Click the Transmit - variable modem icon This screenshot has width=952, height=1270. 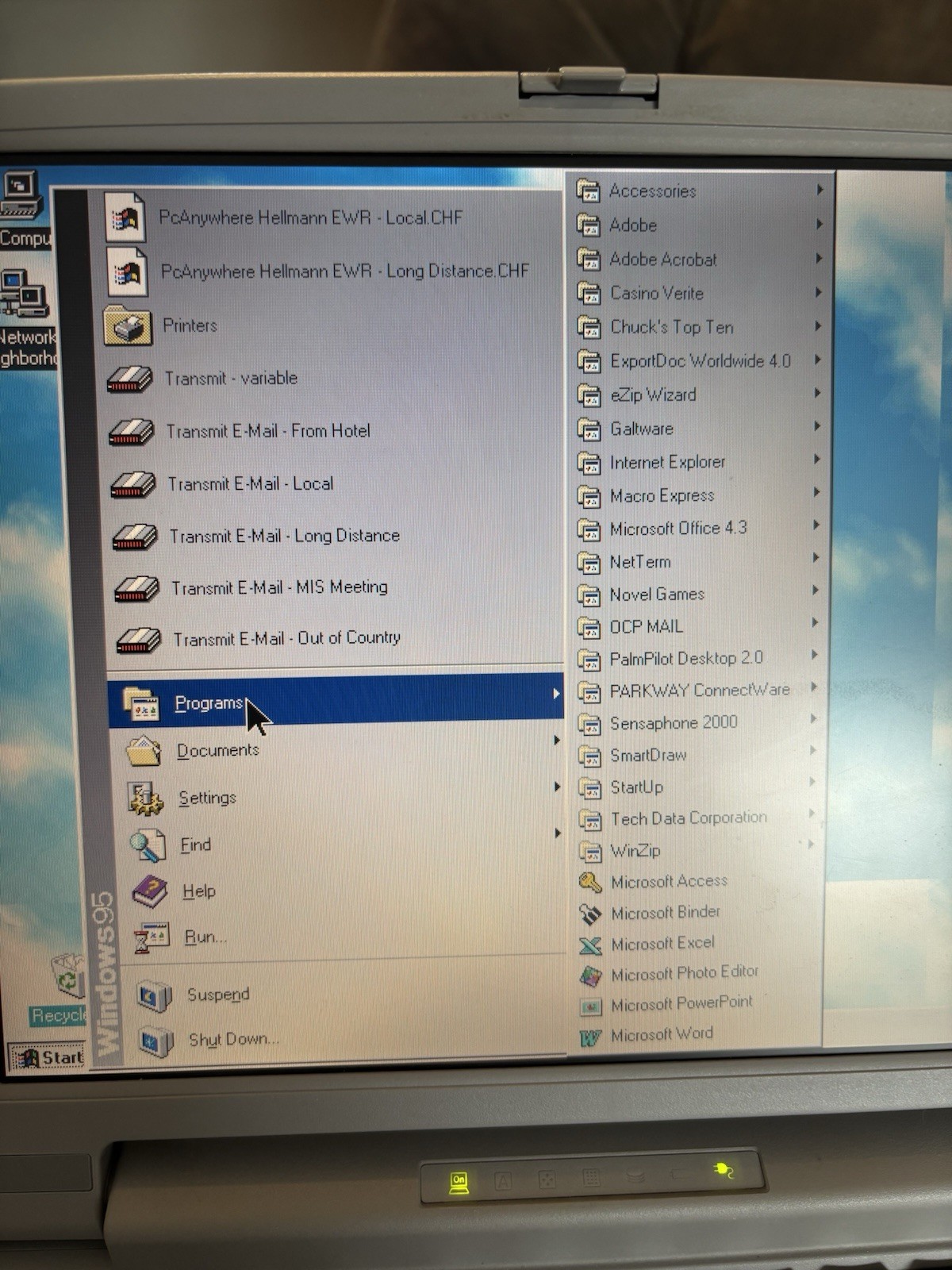pos(130,379)
